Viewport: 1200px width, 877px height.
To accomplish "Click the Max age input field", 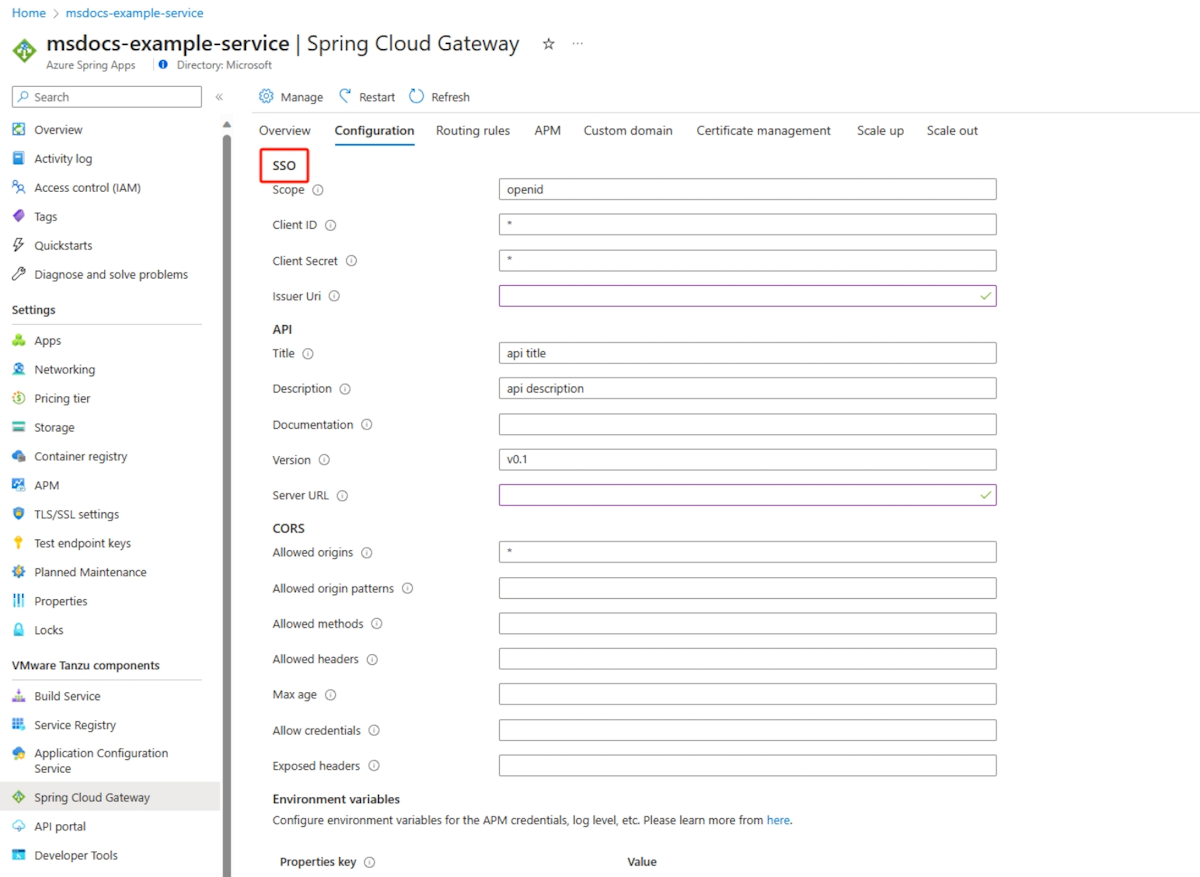I will (748, 695).
